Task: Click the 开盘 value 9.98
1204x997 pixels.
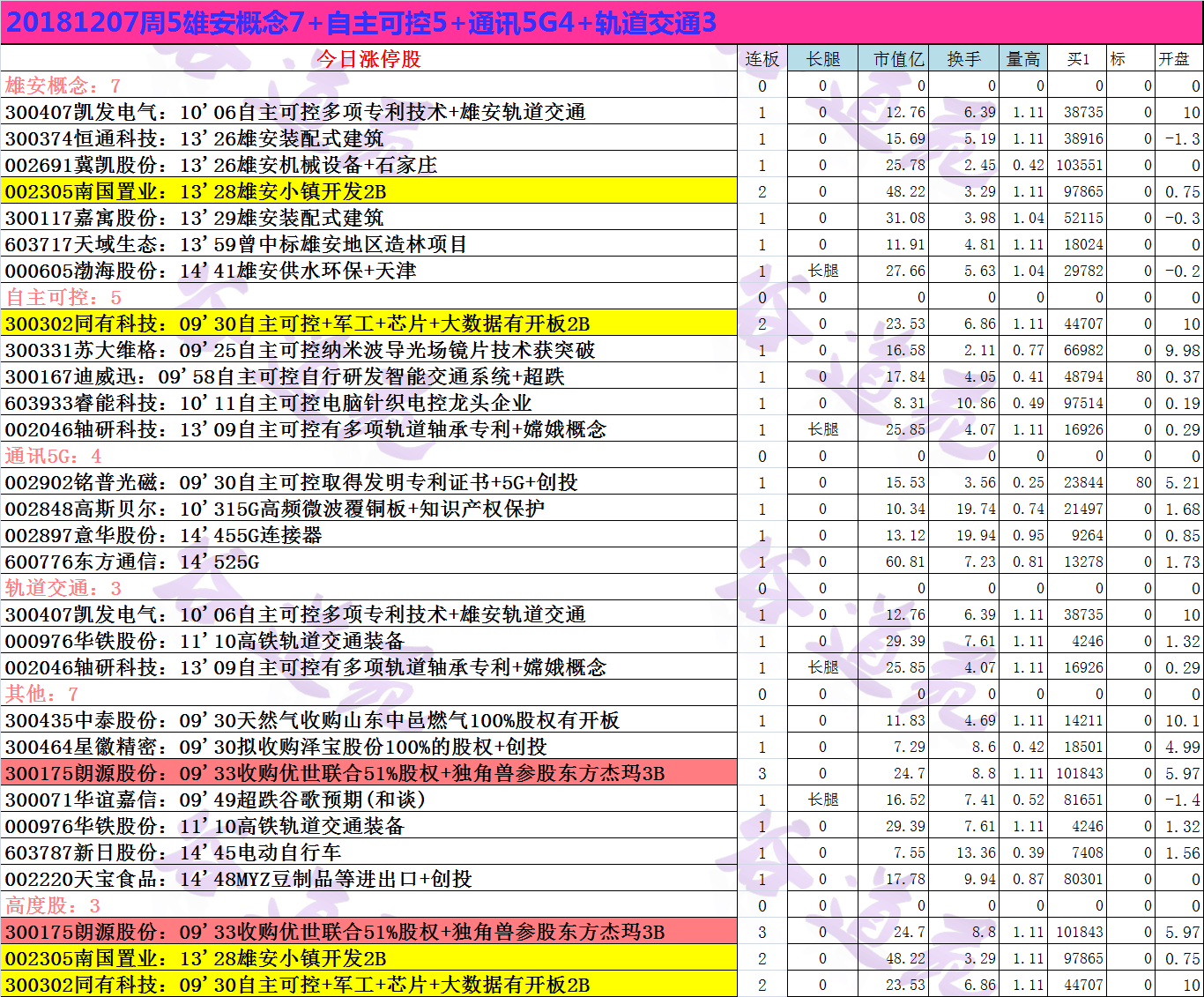Action: 1183,350
